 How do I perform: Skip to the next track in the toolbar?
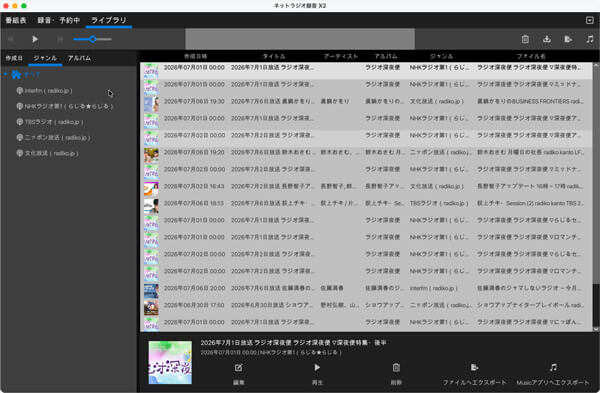[x=60, y=39]
